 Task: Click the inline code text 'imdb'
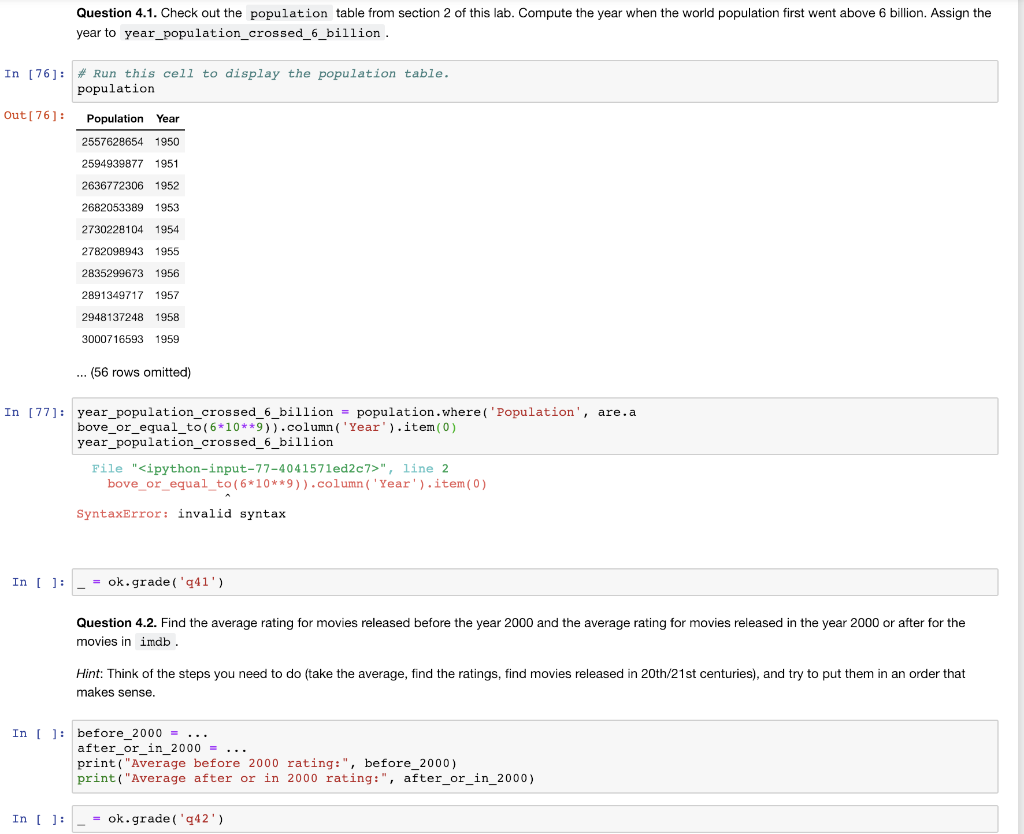155,643
